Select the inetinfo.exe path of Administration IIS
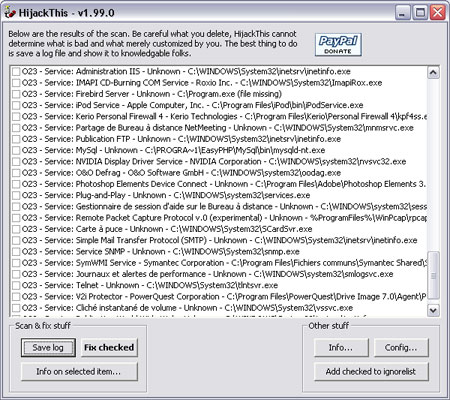The width and height of the screenshot is (450, 400). pyautogui.click(x=269, y=71)
